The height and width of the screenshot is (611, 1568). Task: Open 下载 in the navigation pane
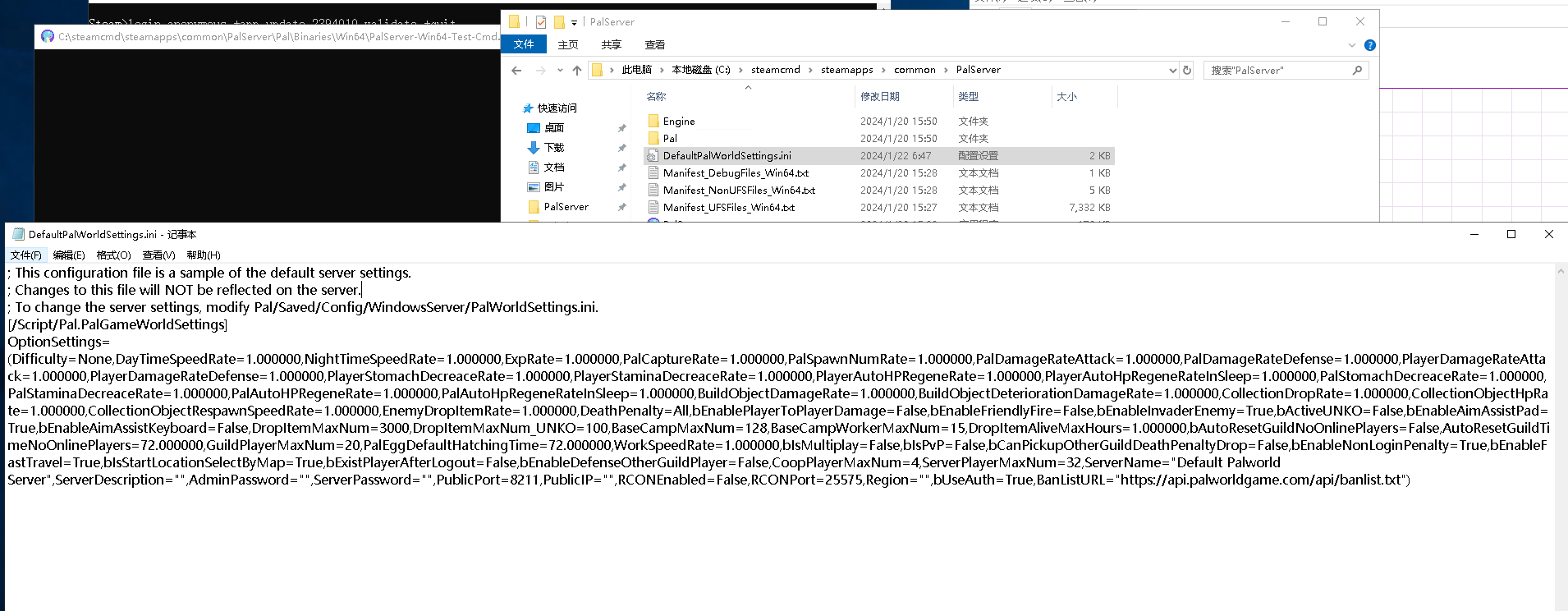(554, 148)
